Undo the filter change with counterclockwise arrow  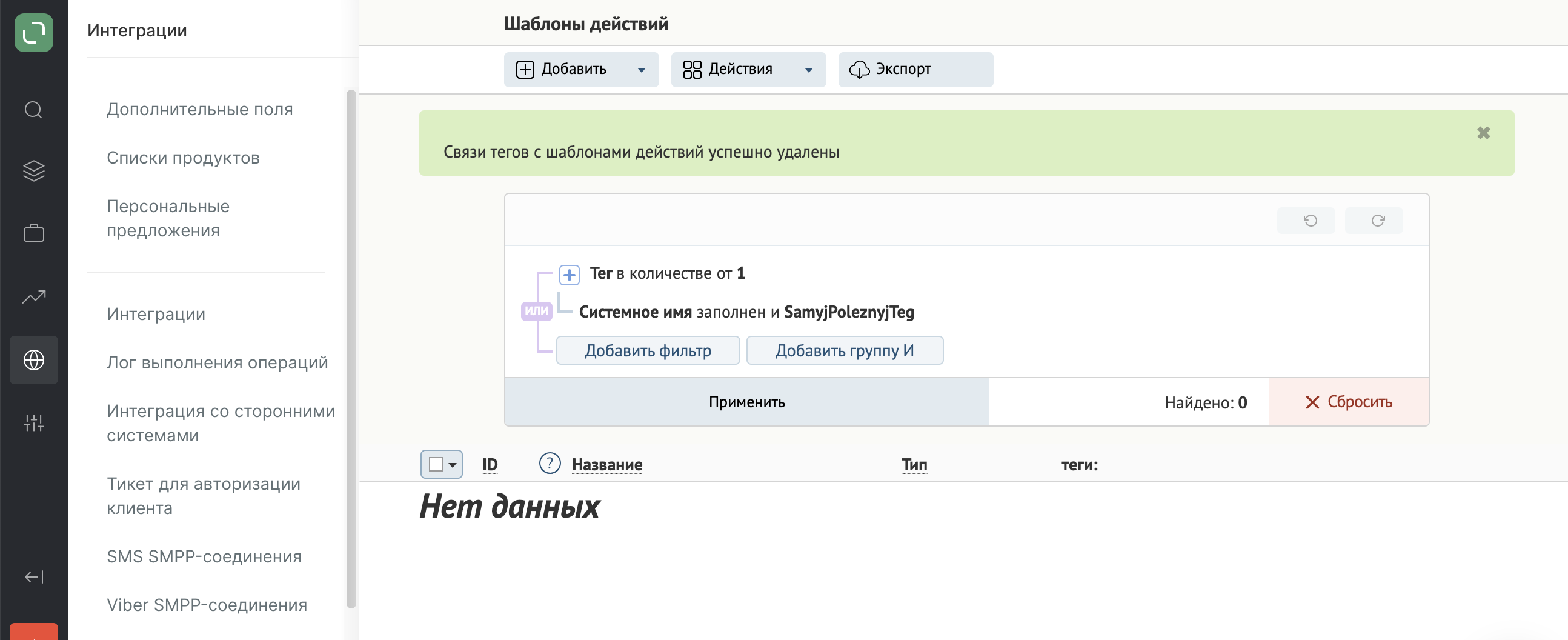pos(1306,221)
